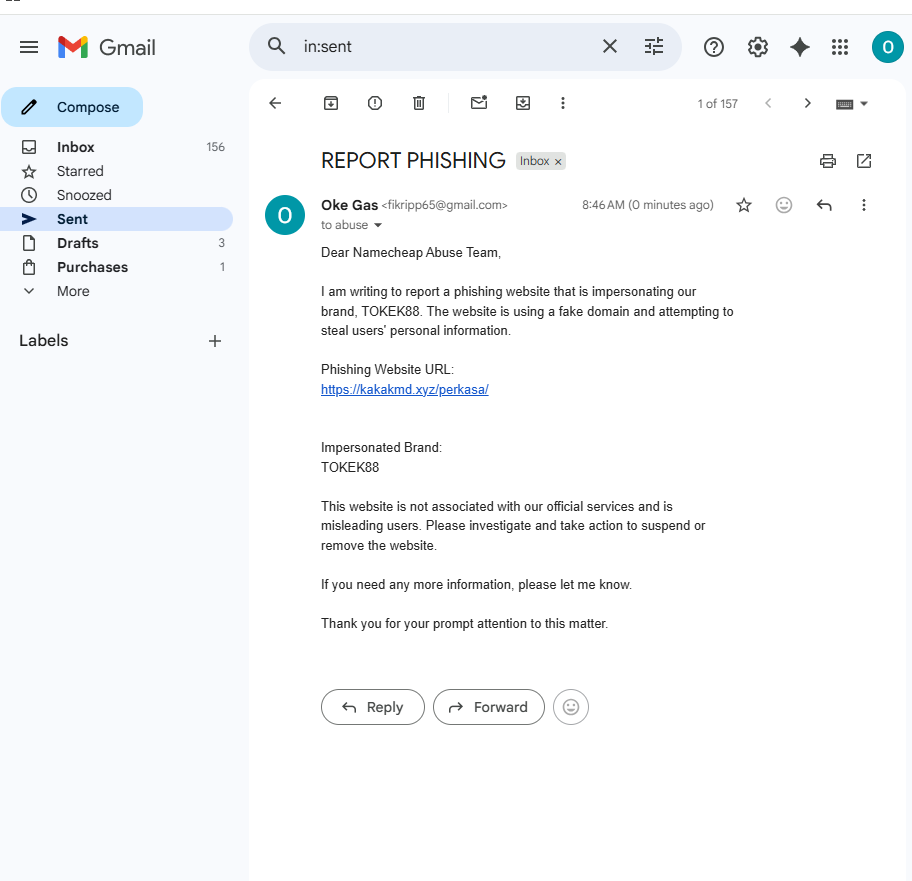The image size is (912, 881).
Task: Open Google apps grid
Action: (840, 47)
